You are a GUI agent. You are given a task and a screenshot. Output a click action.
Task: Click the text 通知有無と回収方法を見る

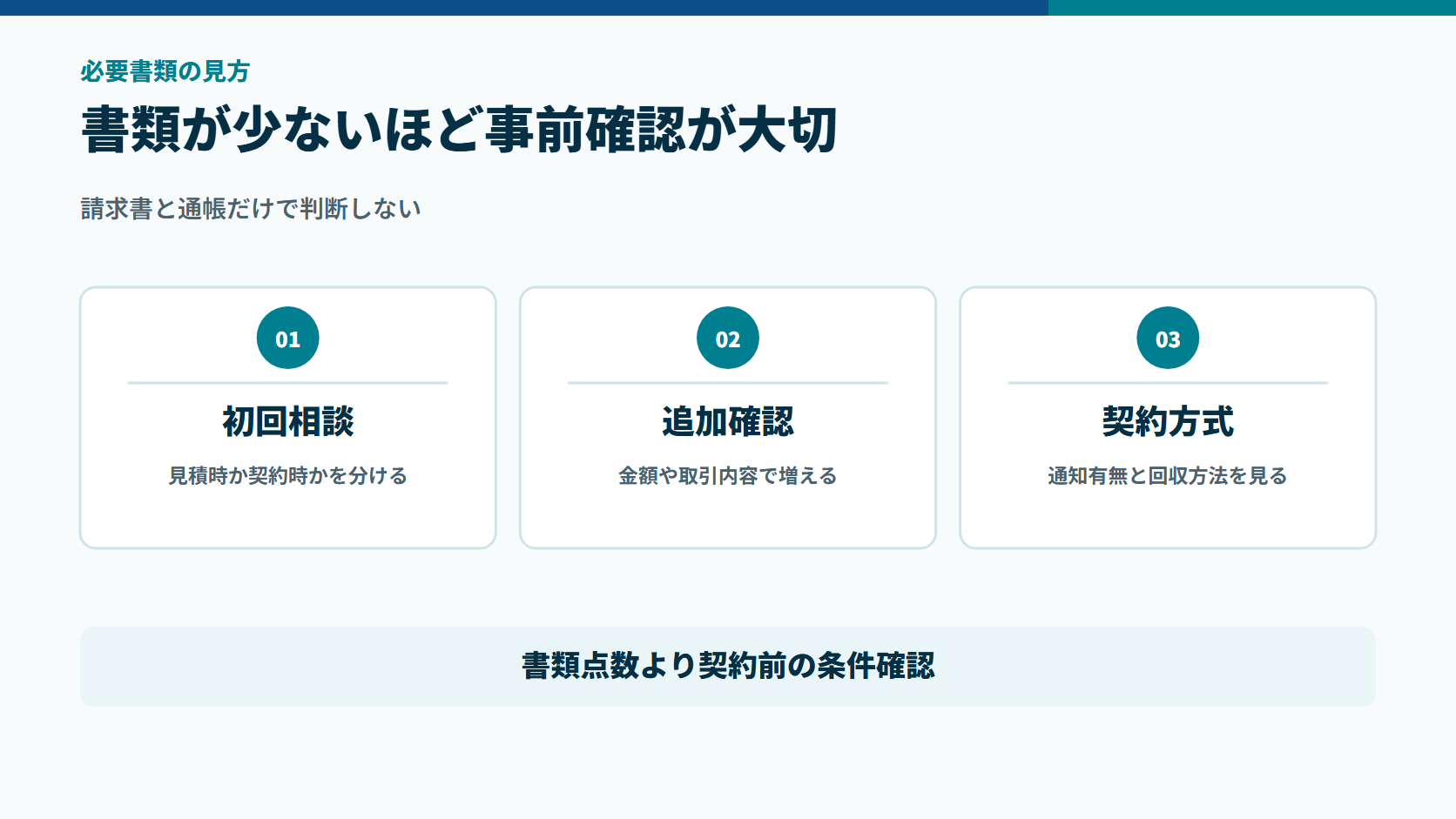click(1168, 476)
